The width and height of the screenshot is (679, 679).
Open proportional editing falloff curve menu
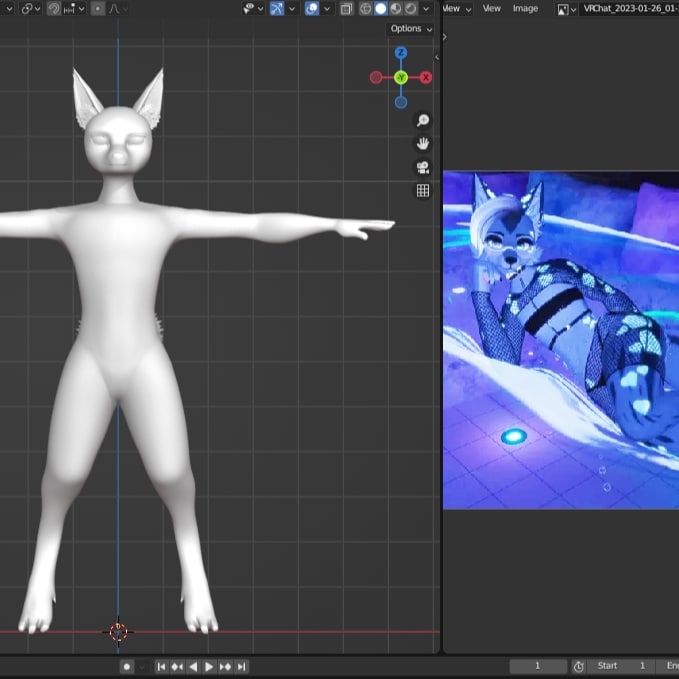117,9
